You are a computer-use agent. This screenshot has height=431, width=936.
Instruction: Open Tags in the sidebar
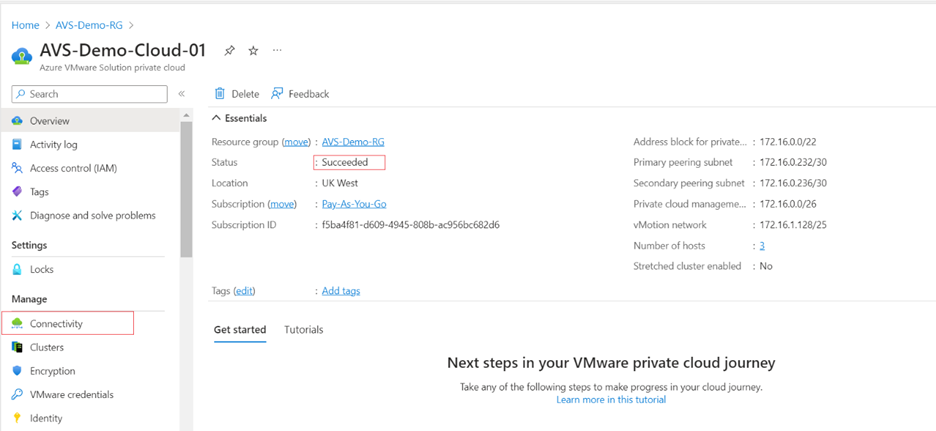click(x=90, y=192)
